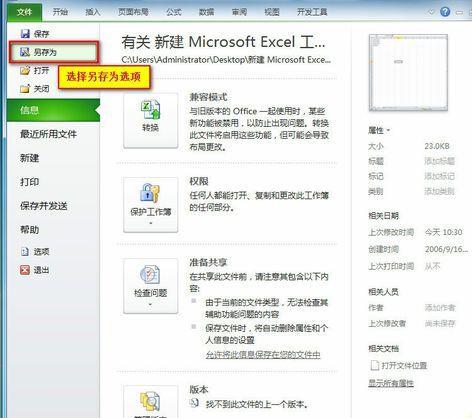
Task: Click the 准备共享 heading
Action: coord(208,262)
